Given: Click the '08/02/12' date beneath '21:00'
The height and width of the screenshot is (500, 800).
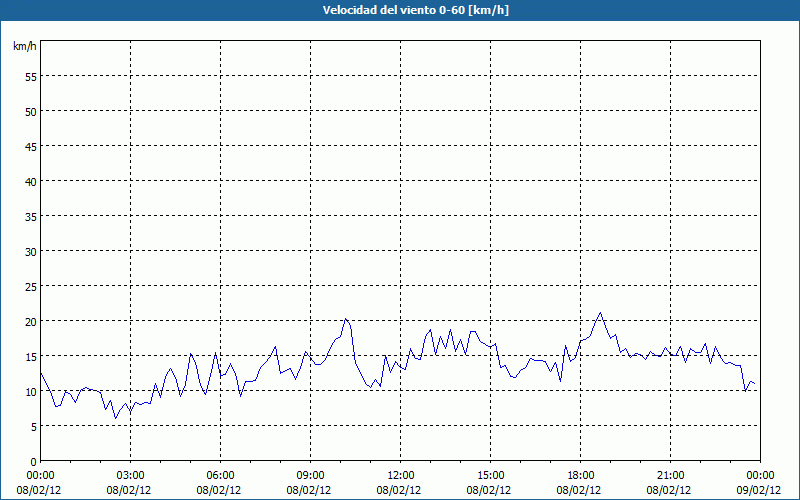Looking at the screenshot, I should [x=669, y=490].
